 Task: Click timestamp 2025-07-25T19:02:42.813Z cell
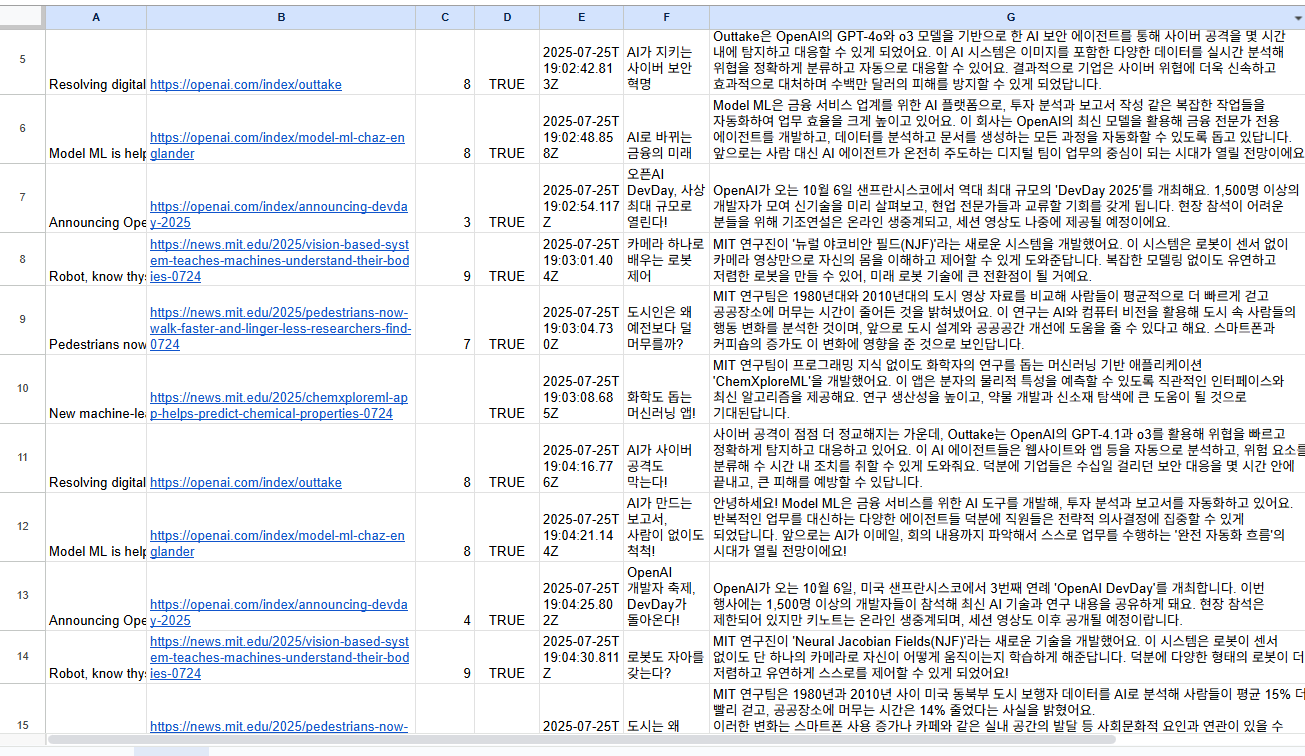581,62
